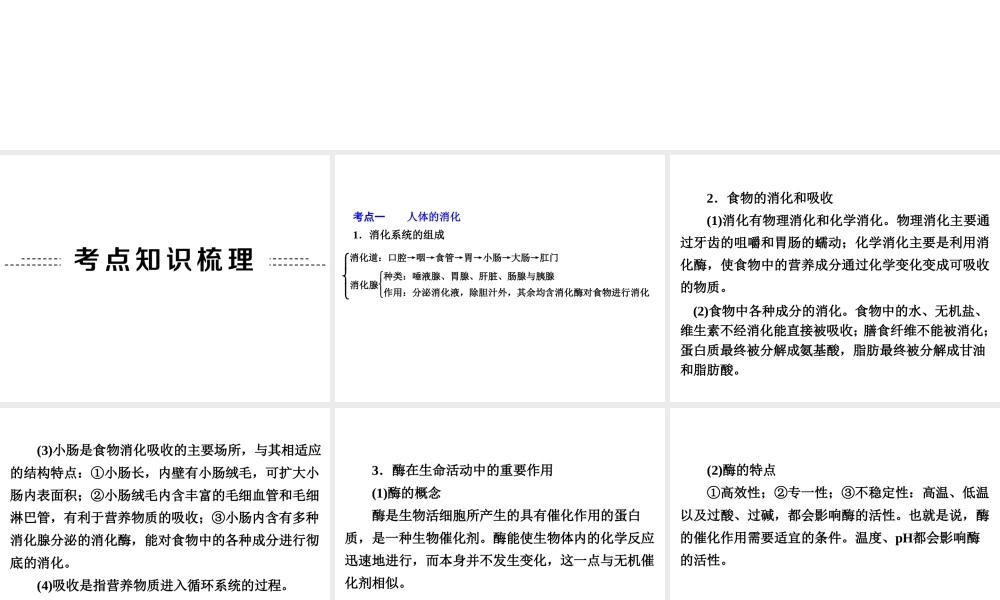This screenshot has width=1000, height=600.
Task: Click the line starting (1)消化有物理消化和化学消化
Action: click(848, 220)
